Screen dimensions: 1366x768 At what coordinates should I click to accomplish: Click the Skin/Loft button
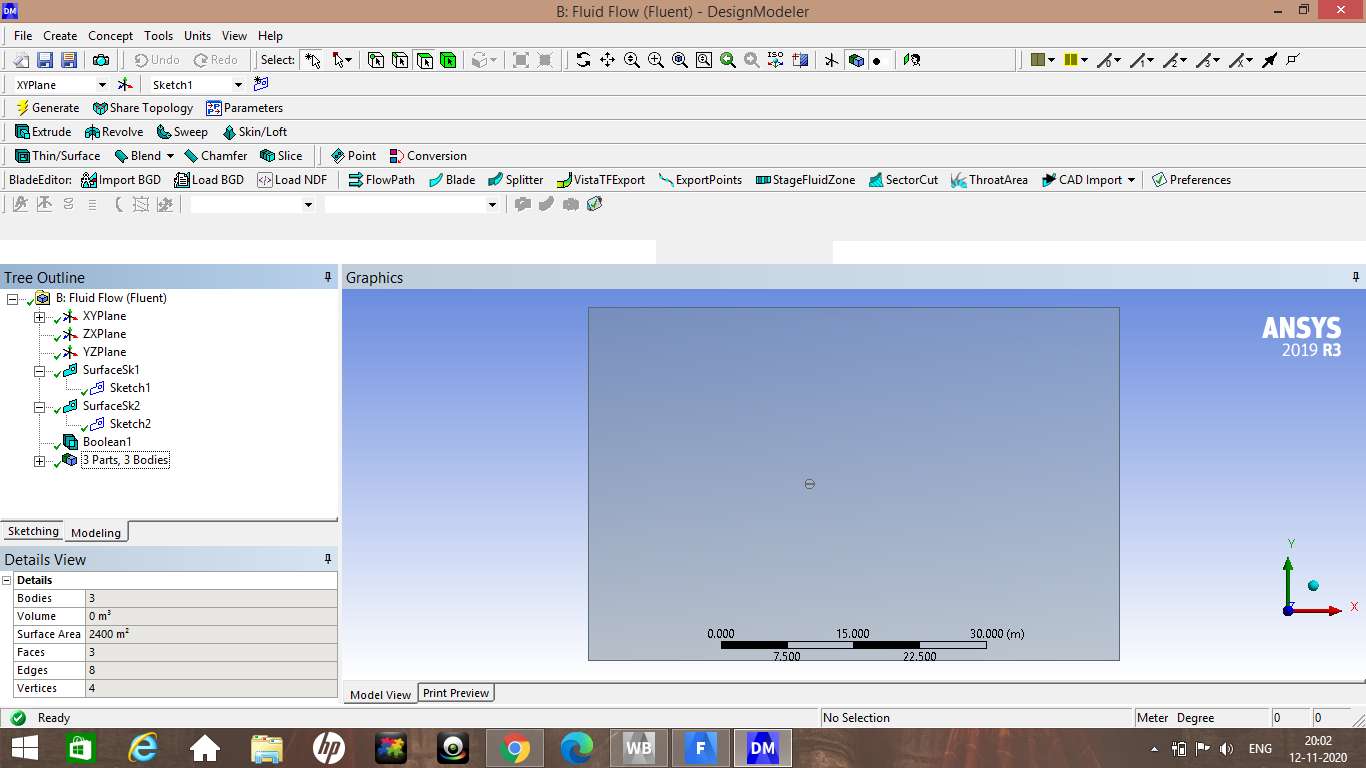[x=254, y=132]
